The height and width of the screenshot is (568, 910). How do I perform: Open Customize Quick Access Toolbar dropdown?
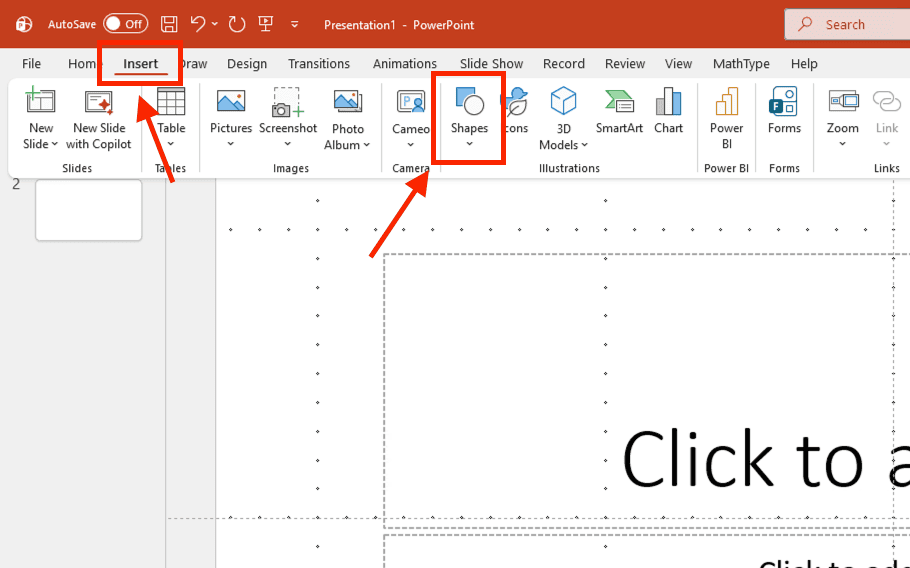[295, 24]
